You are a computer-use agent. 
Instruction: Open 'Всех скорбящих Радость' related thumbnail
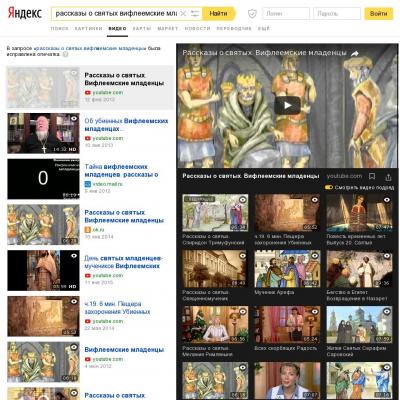click(x=287, y=325)
